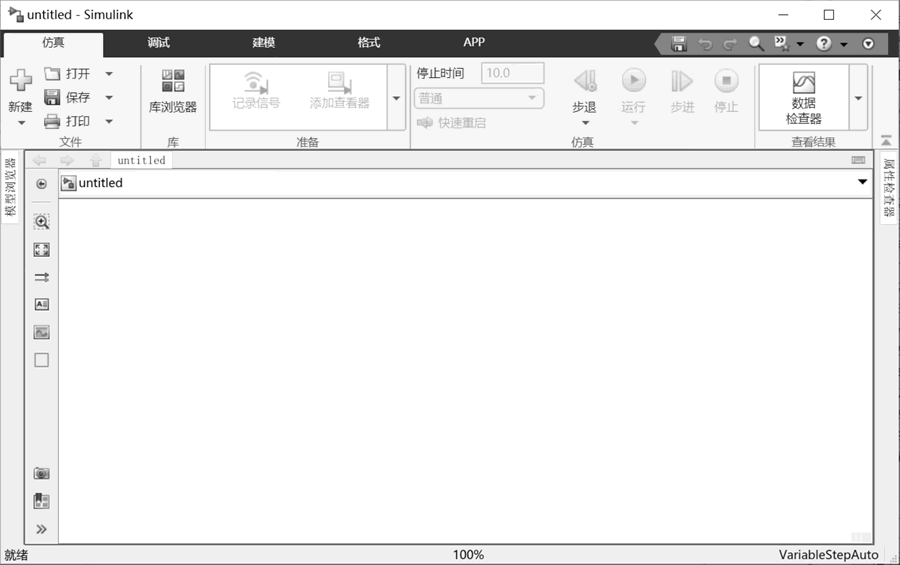Click the 100% zoom status text
Image resolution: width=900 pixels, height=565 pixels.
click(468, 555)
